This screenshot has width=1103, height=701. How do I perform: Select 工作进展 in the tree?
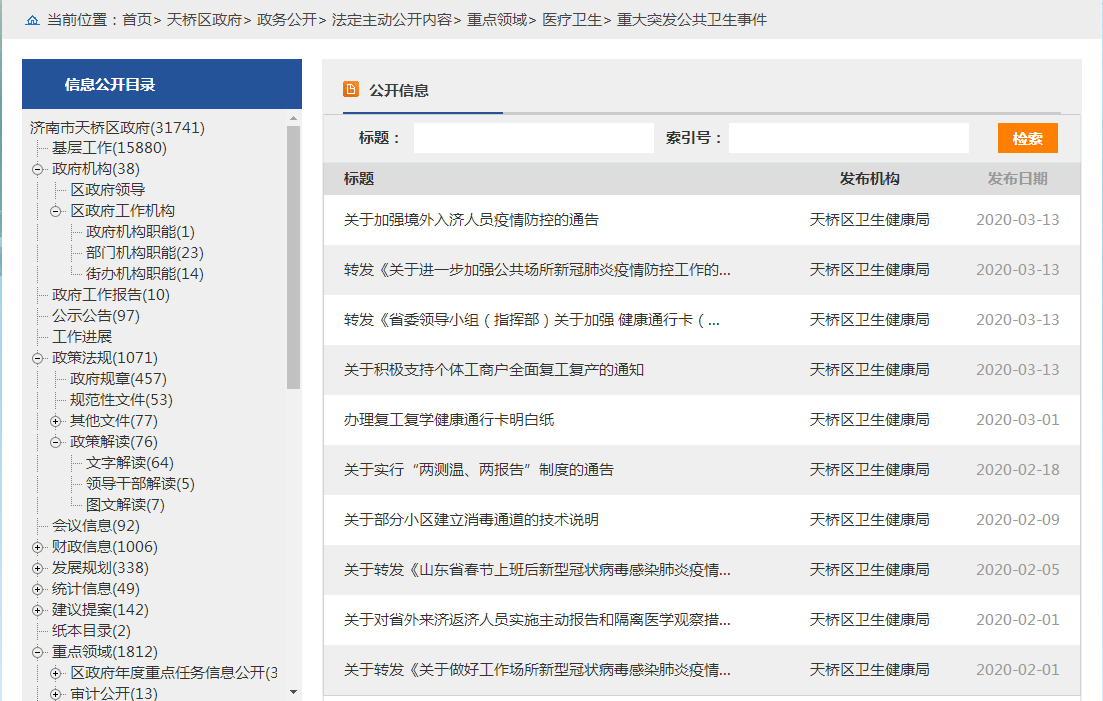82,337
